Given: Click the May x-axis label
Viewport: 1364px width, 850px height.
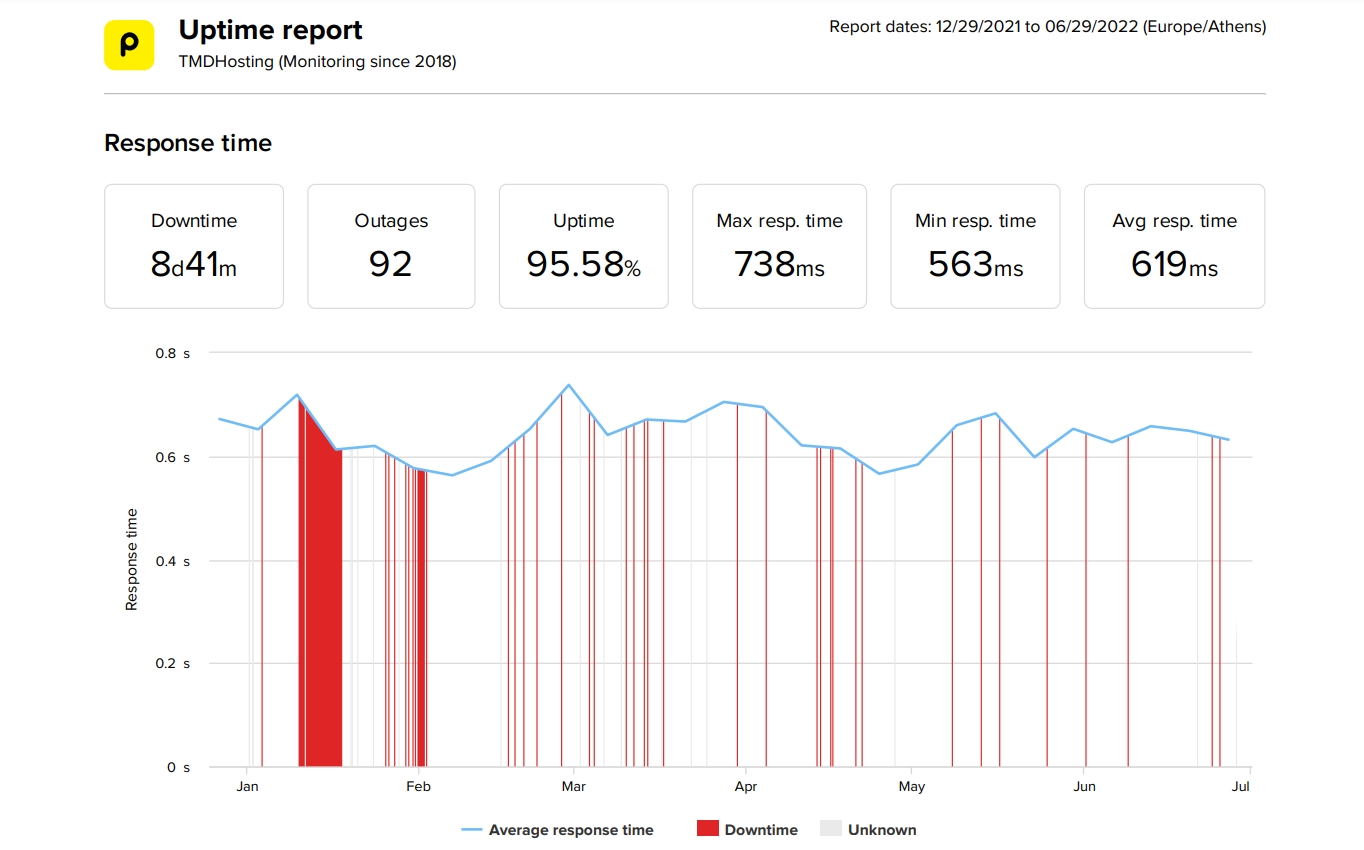Looking at the screenshot, I should click(911, 786).
